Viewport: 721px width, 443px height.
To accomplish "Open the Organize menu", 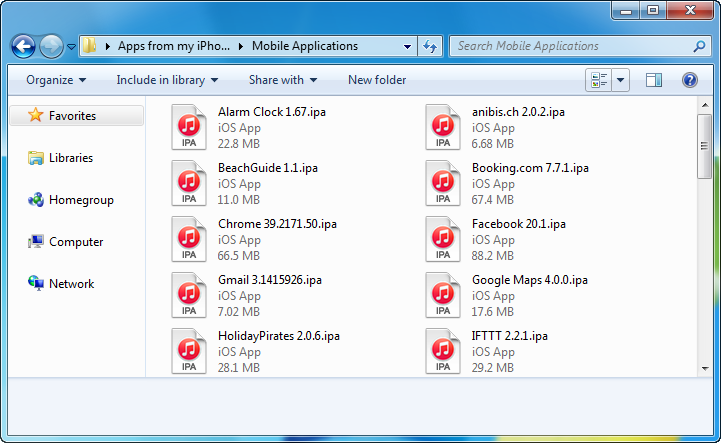I will click(x=56, y=80).
